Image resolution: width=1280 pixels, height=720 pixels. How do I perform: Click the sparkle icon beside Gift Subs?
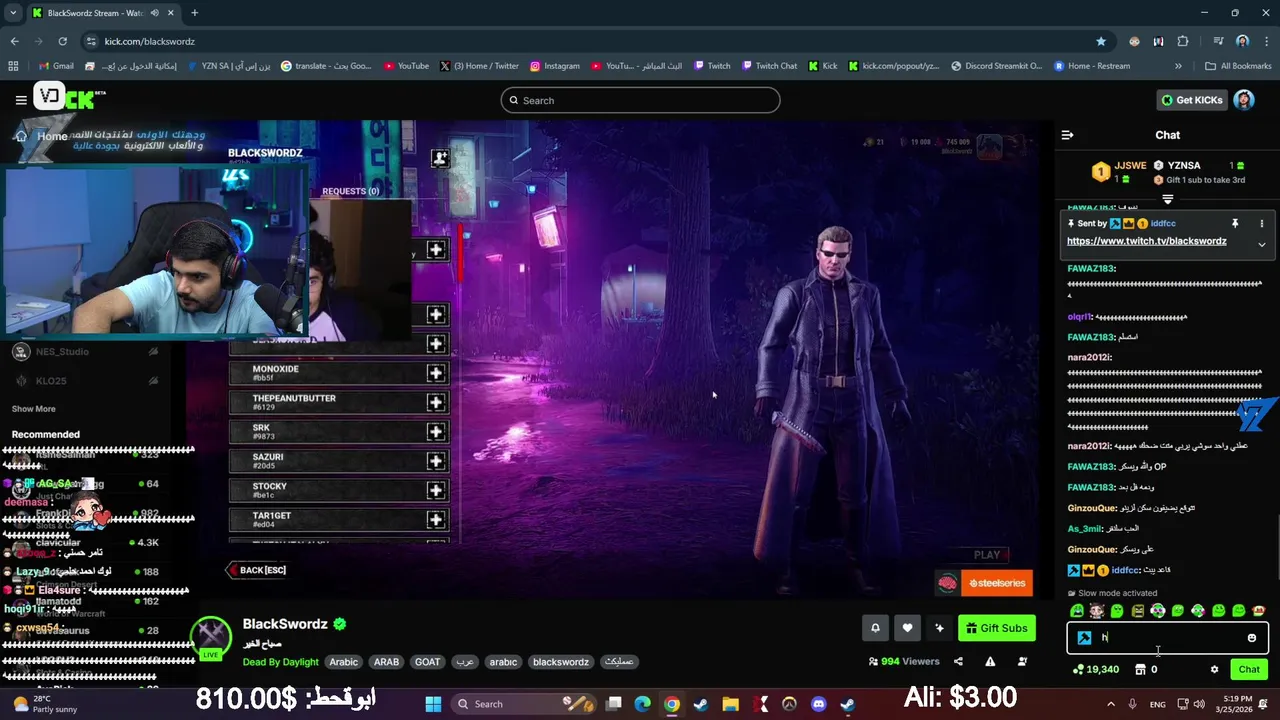[x=939, y=628]
